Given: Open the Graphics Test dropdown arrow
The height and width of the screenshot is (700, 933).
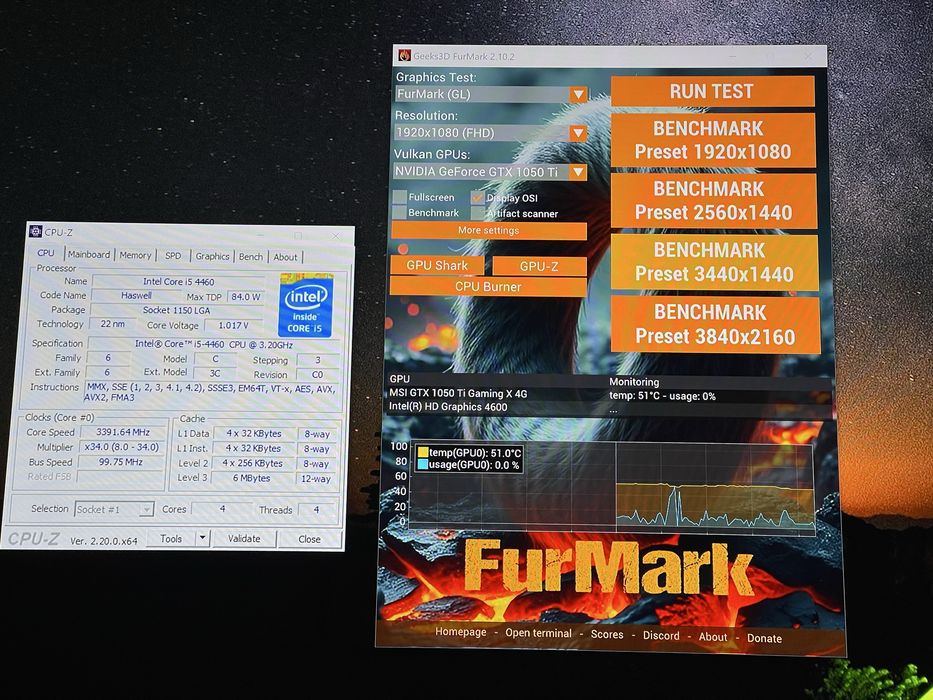Looking at the screenshot, I should (578, 94).
